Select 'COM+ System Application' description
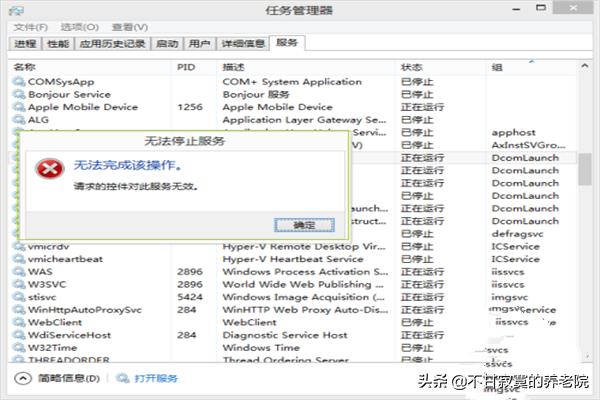 pos(292,82)
